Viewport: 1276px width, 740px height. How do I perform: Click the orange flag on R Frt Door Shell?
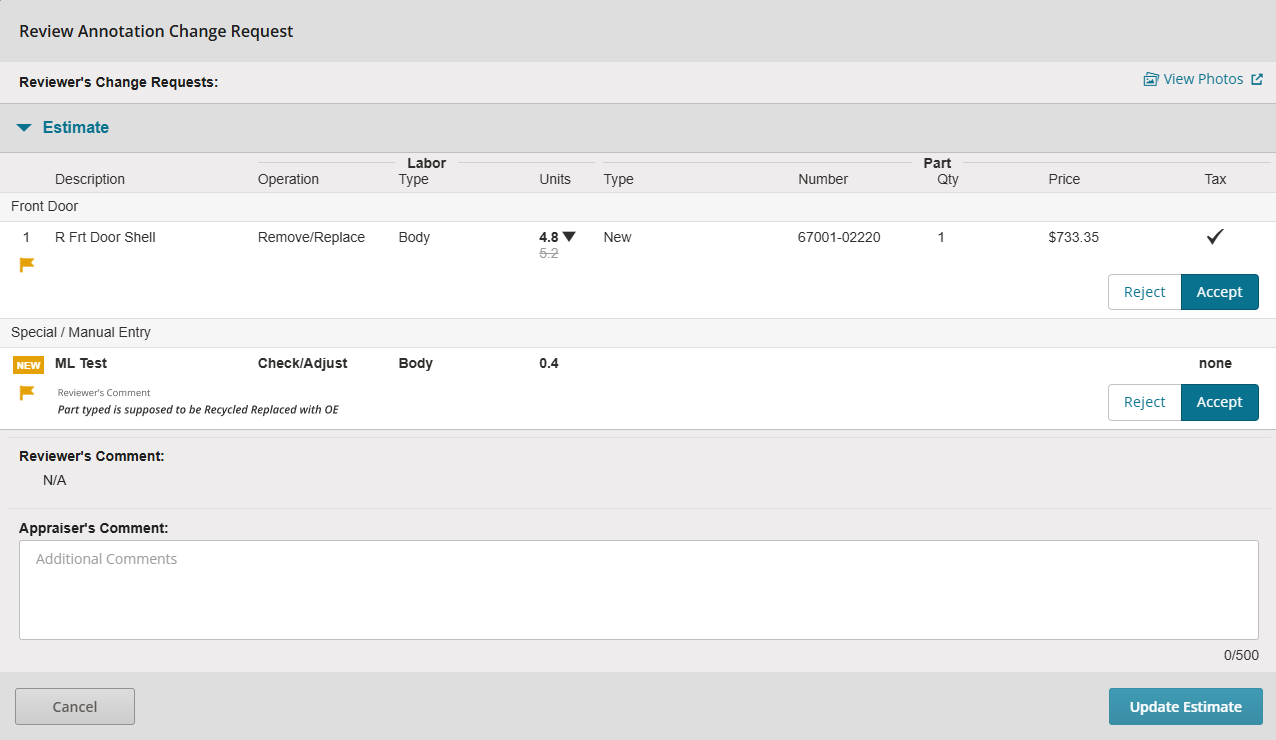(26, 265)
